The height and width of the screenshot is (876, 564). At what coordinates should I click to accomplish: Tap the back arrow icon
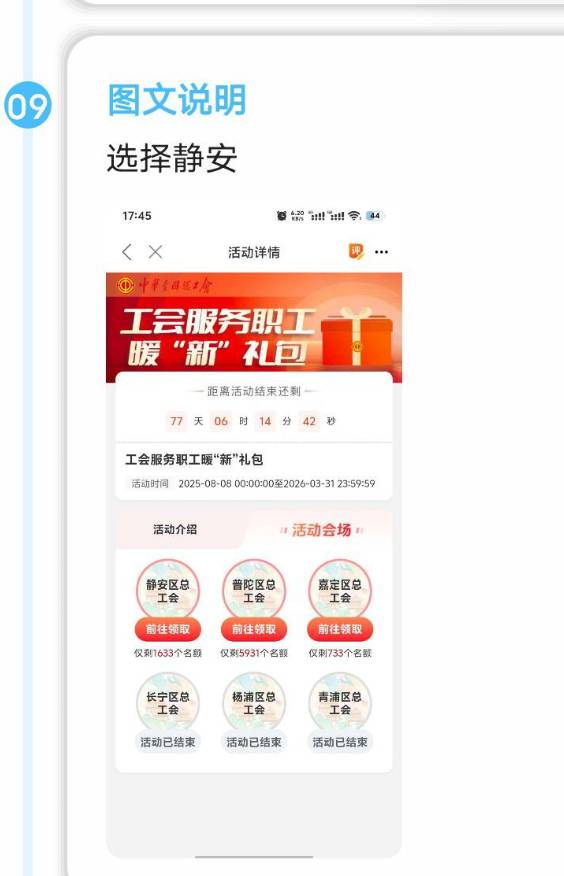pos(127,252)
